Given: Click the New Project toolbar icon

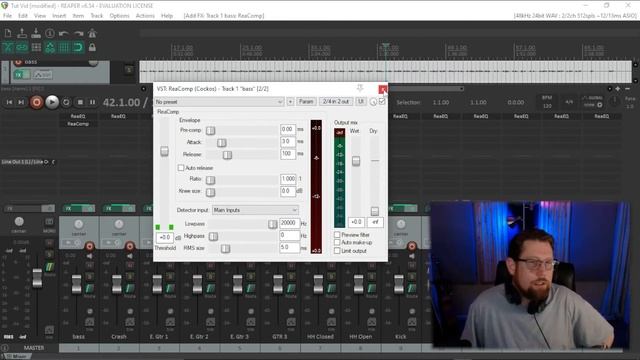Looking at the screenshot, I should point(8,33).
